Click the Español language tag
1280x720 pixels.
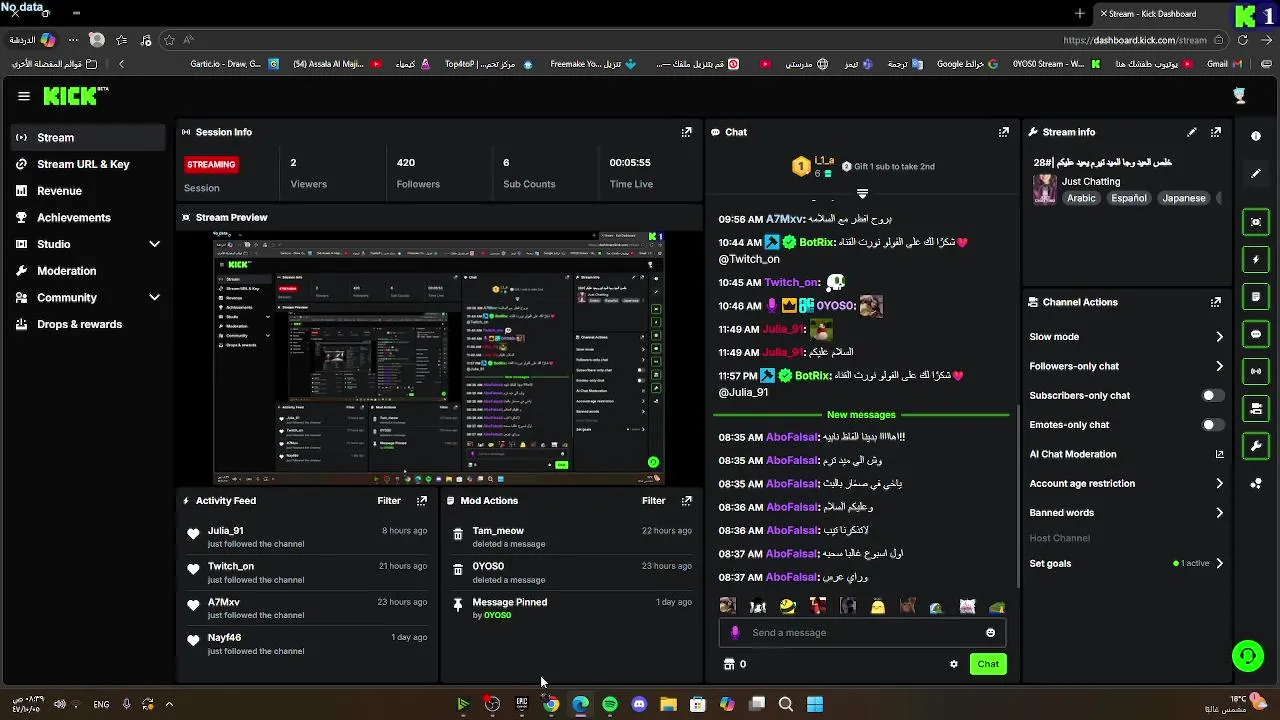coord(1128,198)
